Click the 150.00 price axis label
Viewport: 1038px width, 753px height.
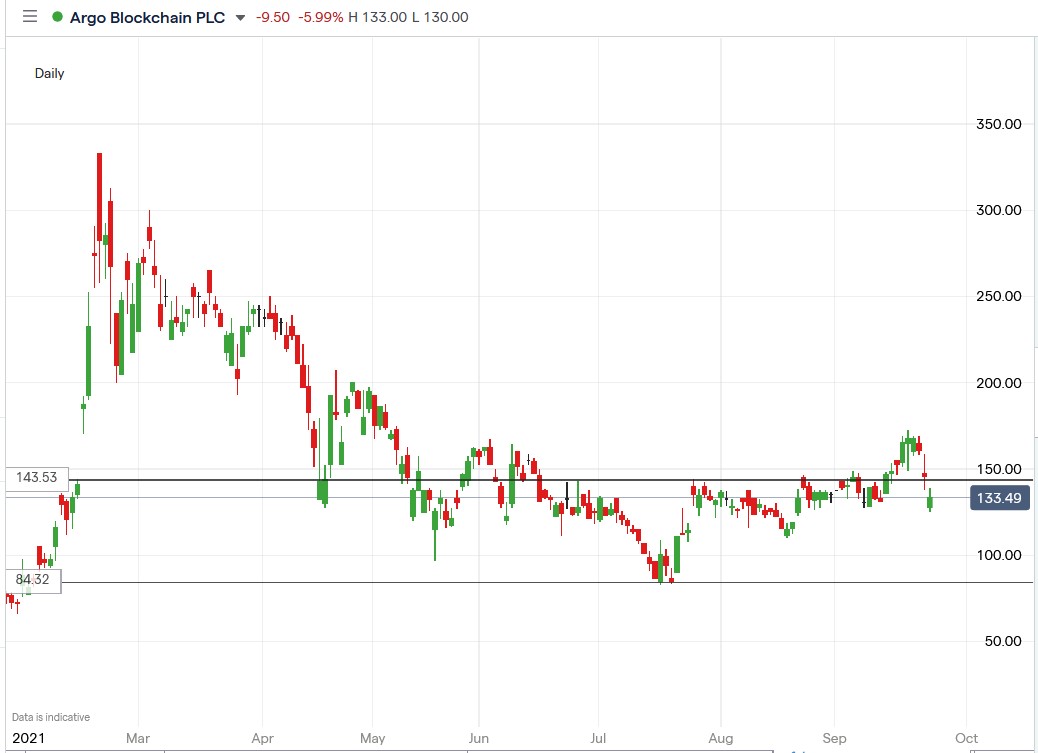tap(998, 469)
